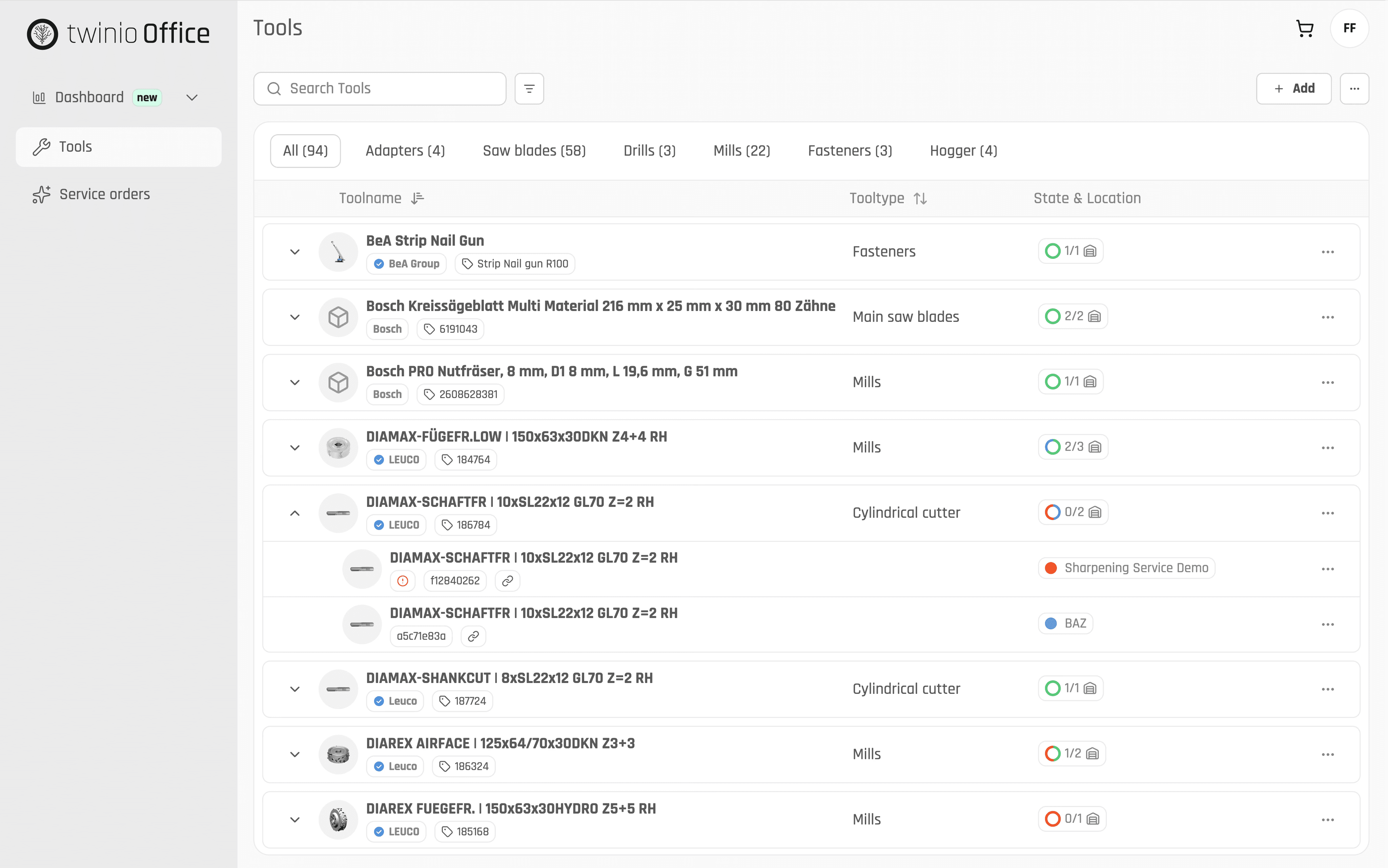Switch to the Mills (22) tab
Viewport: 1388px width, 868px height.
(x=741, y=151)
